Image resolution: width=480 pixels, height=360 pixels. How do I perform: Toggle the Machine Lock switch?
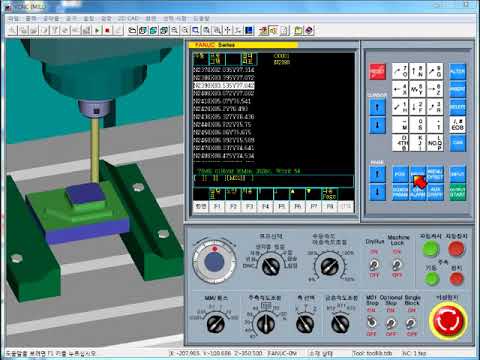click(397, 265)
